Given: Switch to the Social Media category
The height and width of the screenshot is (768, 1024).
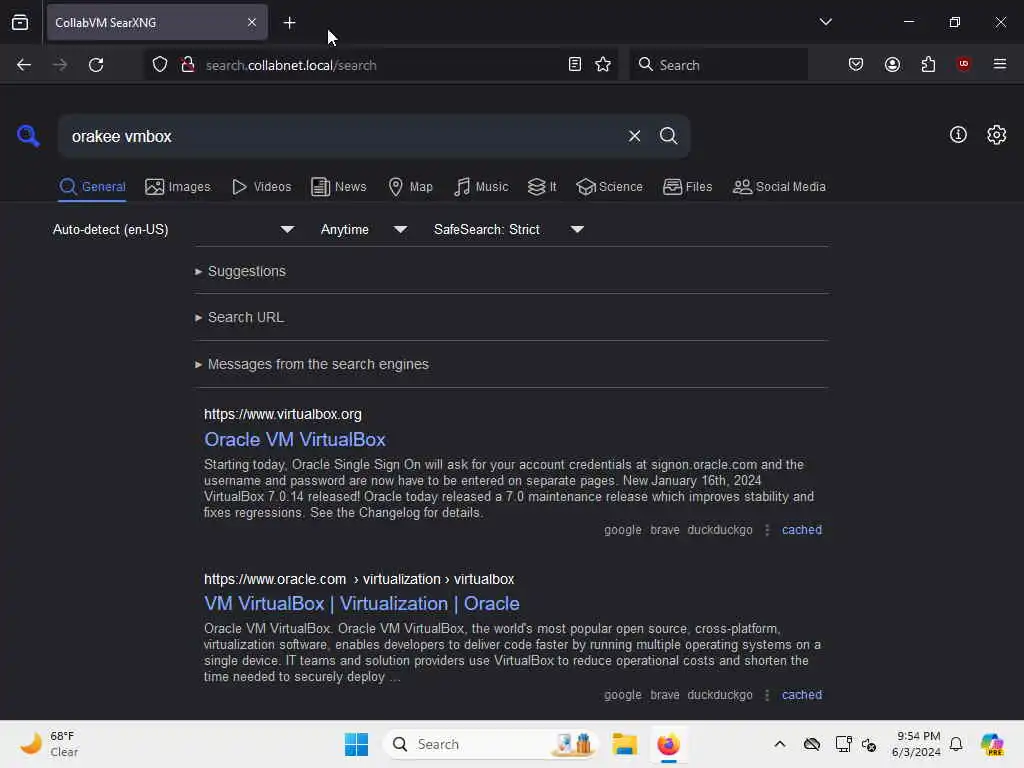Looking at the screenshot, I should coord(779,187).
